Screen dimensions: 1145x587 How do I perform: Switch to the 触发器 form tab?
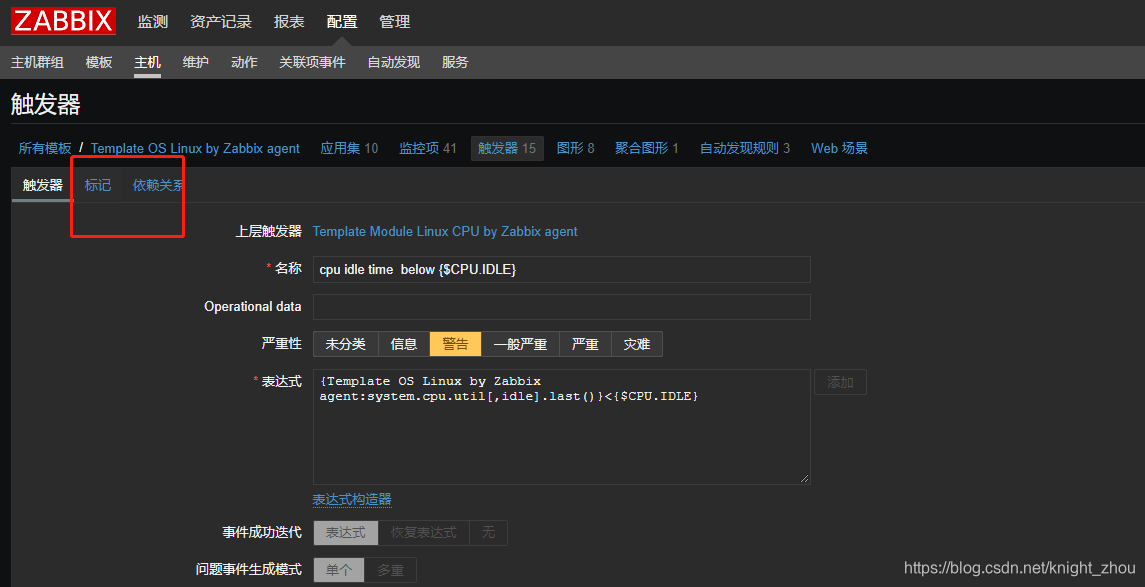42,185
